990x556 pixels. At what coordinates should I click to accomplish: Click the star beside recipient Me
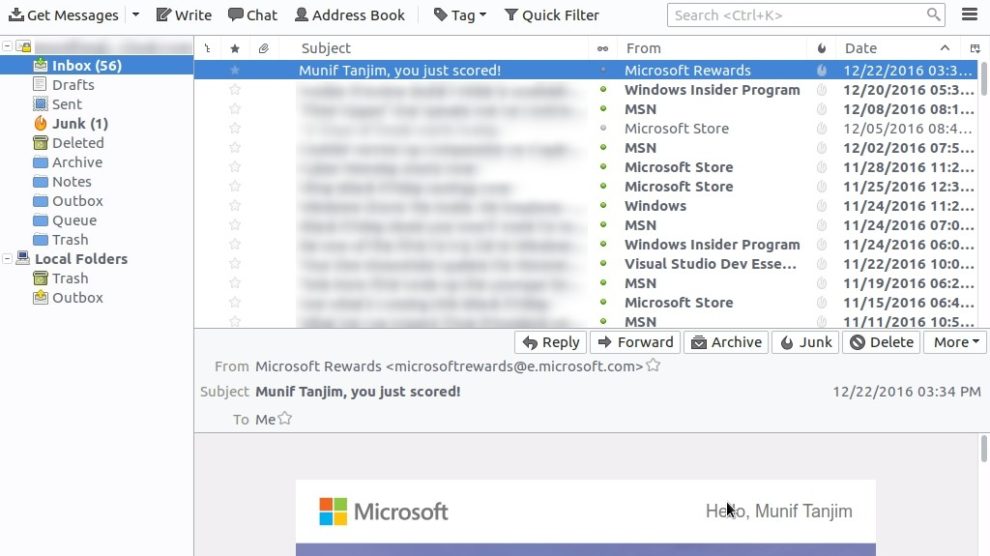pyautogui.click(x=285, y=418)
